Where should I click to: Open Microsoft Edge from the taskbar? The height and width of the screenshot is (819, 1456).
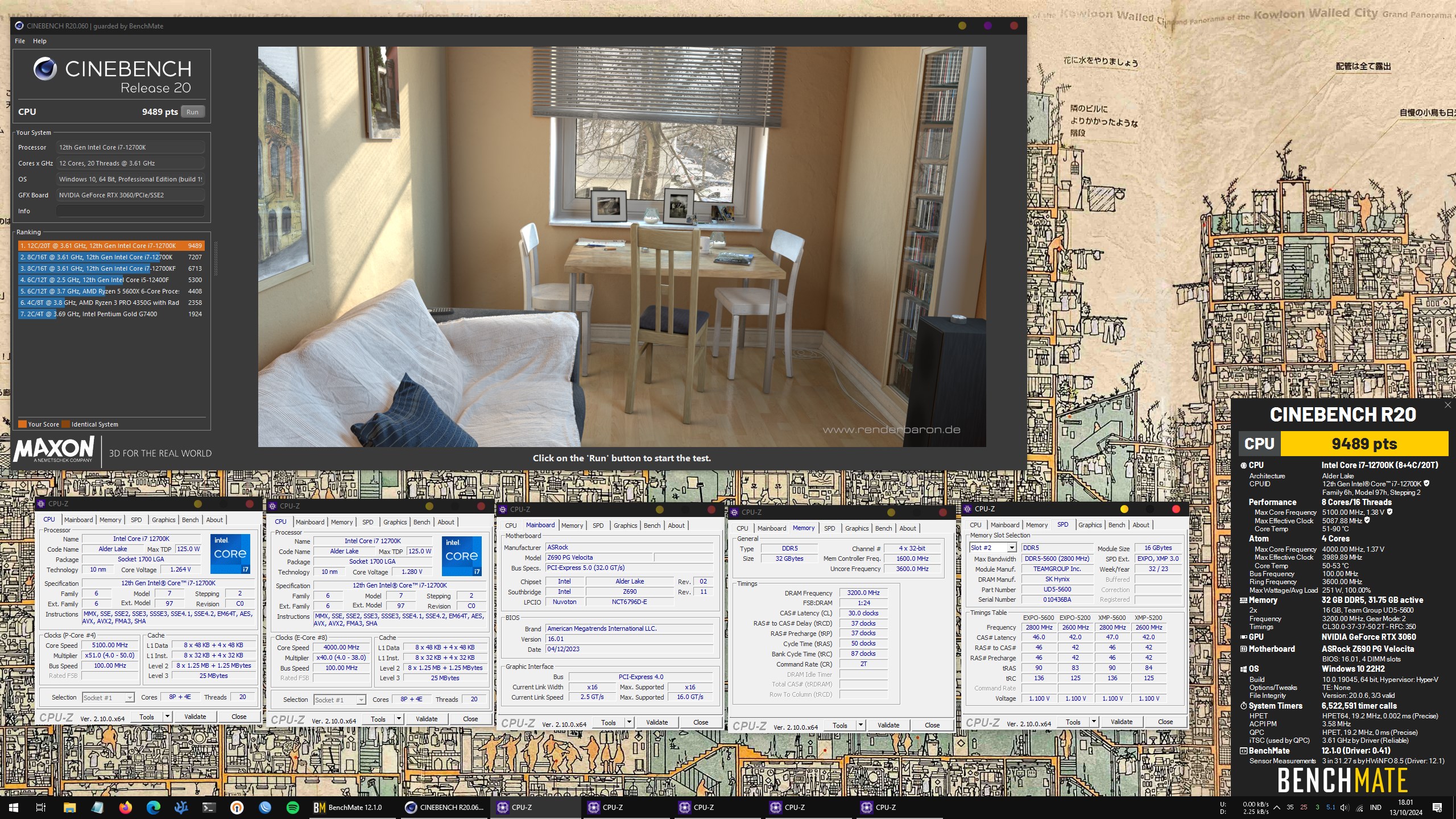tap(153, 807)
